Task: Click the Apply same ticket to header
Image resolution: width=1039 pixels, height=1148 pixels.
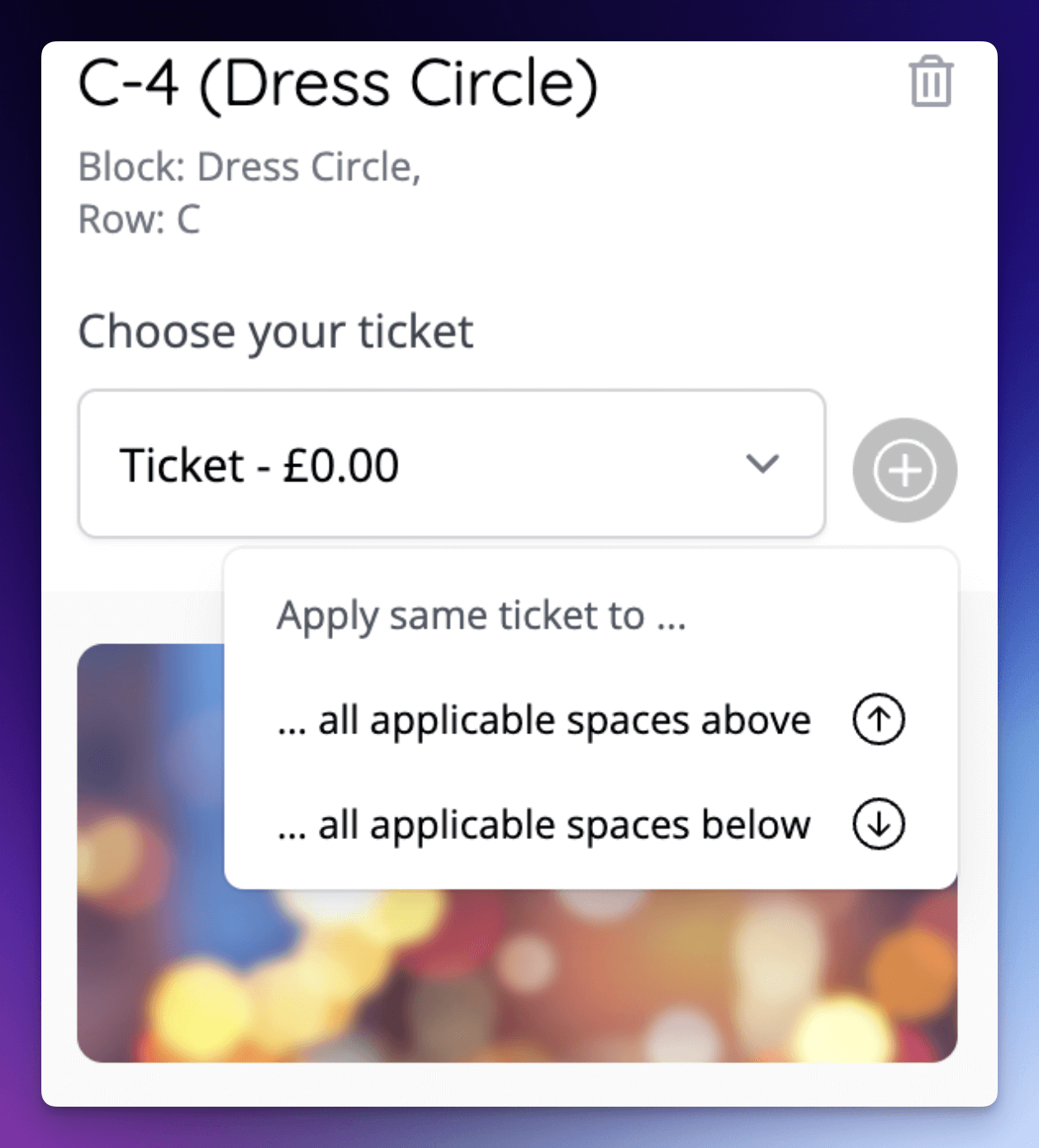Action: [x=482, y=614]
